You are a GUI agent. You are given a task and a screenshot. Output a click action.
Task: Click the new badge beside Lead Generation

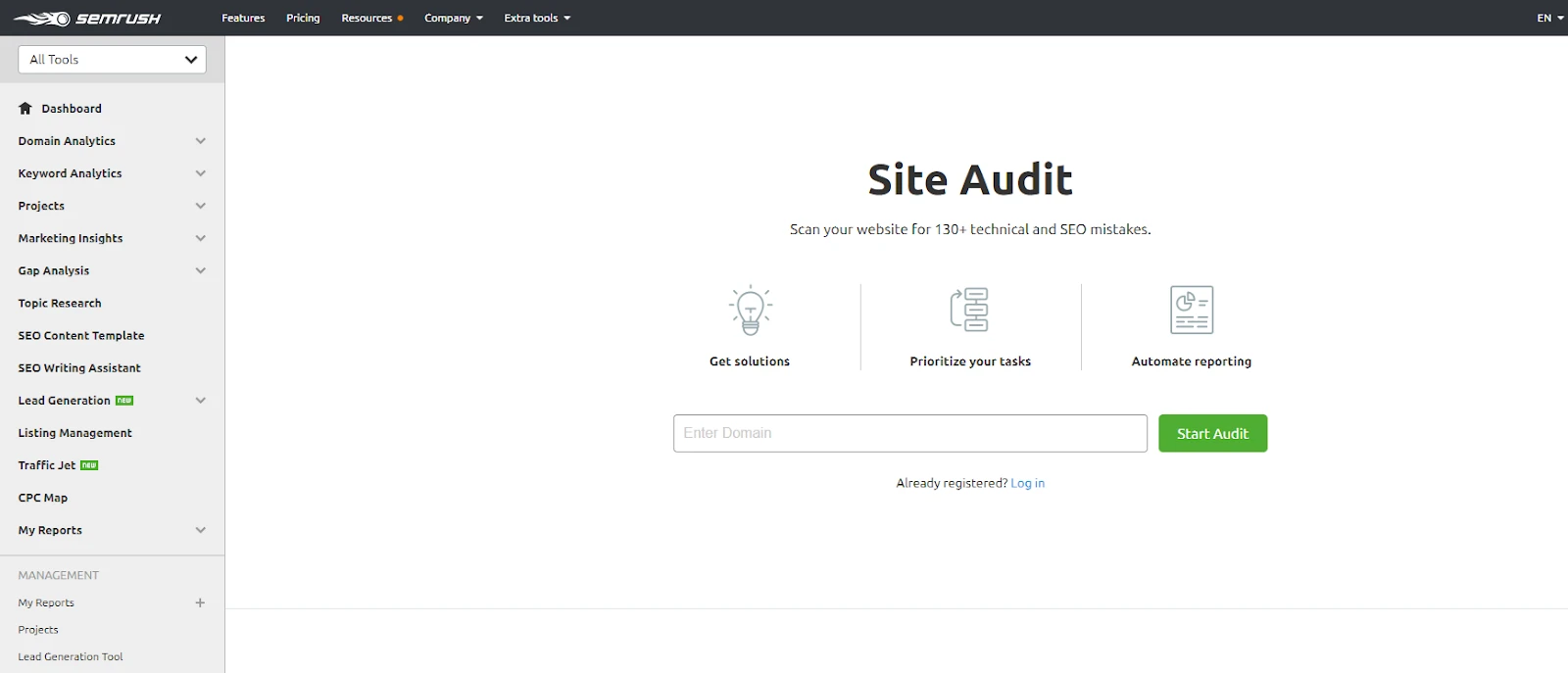(124, 401)
